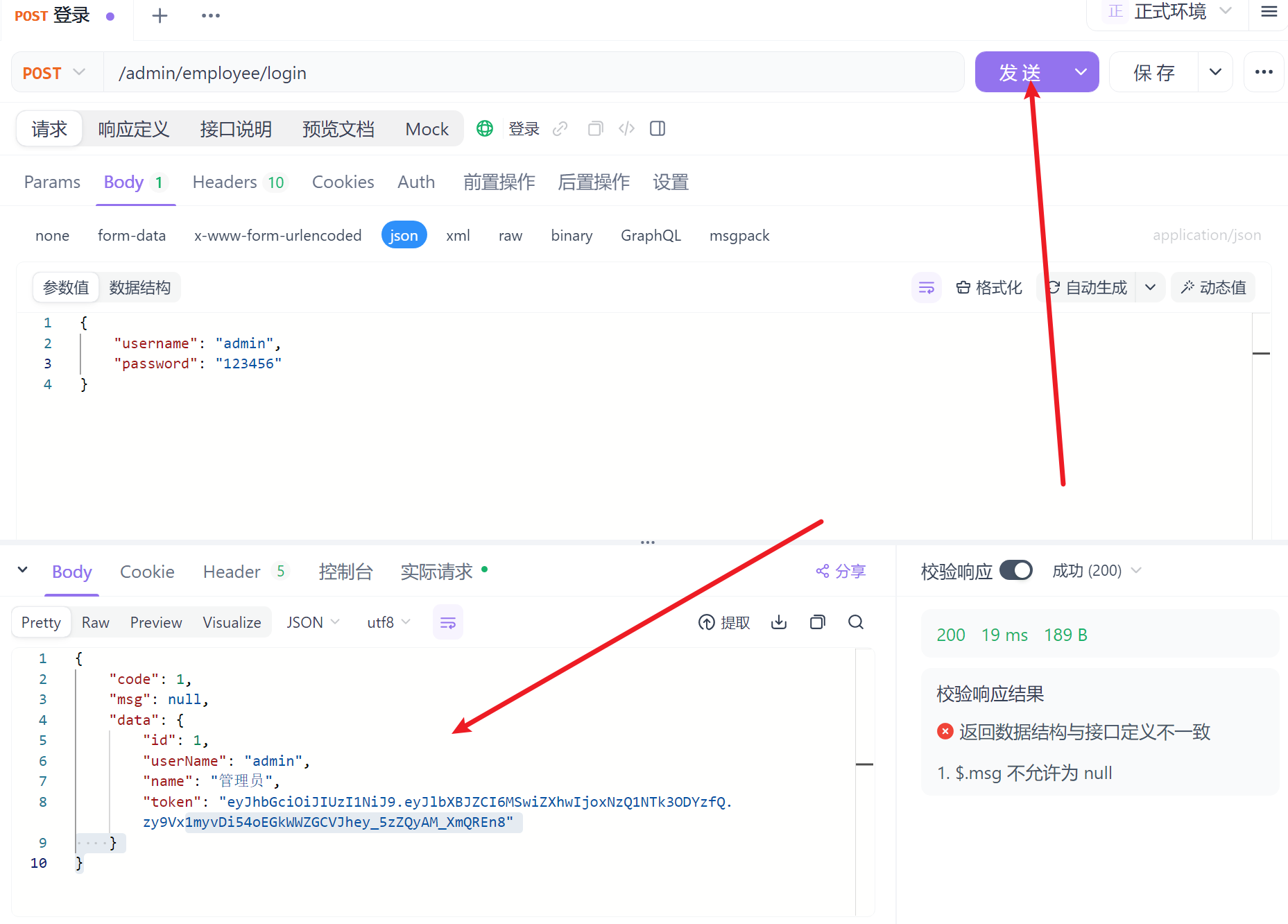Click the green globe environment icon
This screenshot has width=1288, height=924.
coord(484,128)
